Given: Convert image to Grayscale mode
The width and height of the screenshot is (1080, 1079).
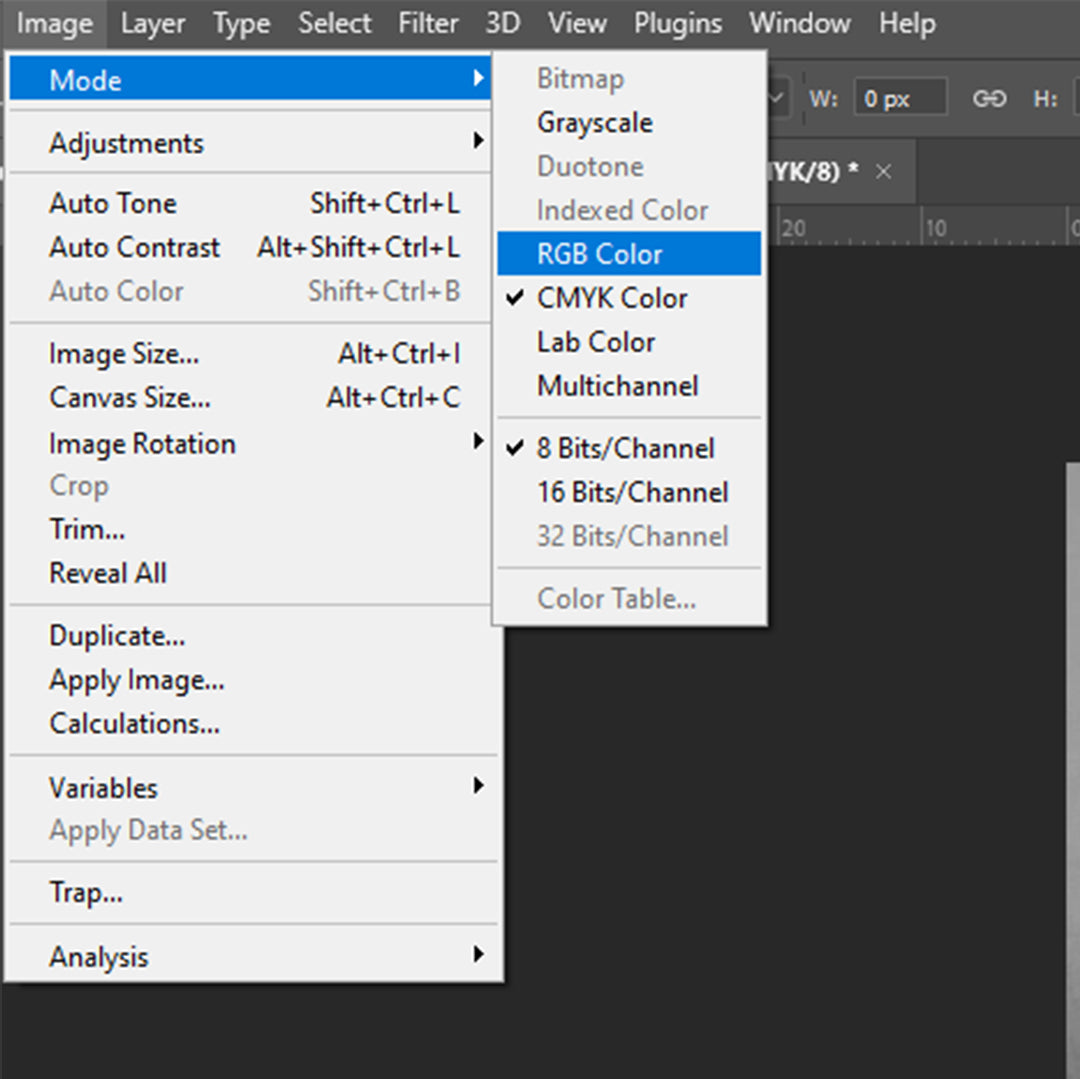Looking at the screenshot, I should point(594,123).
